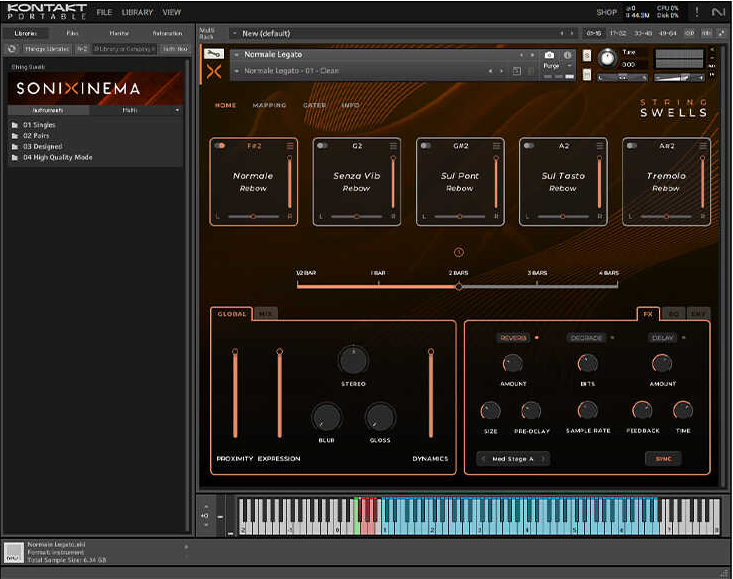Open the menu icon on Senza Vib card
The image size is (733, 579).
[x=393, y=146]
